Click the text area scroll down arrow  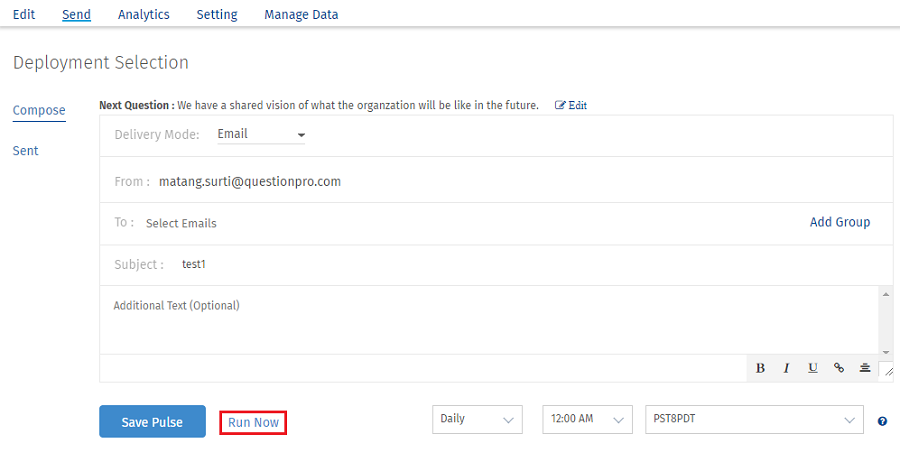(885, 351)
